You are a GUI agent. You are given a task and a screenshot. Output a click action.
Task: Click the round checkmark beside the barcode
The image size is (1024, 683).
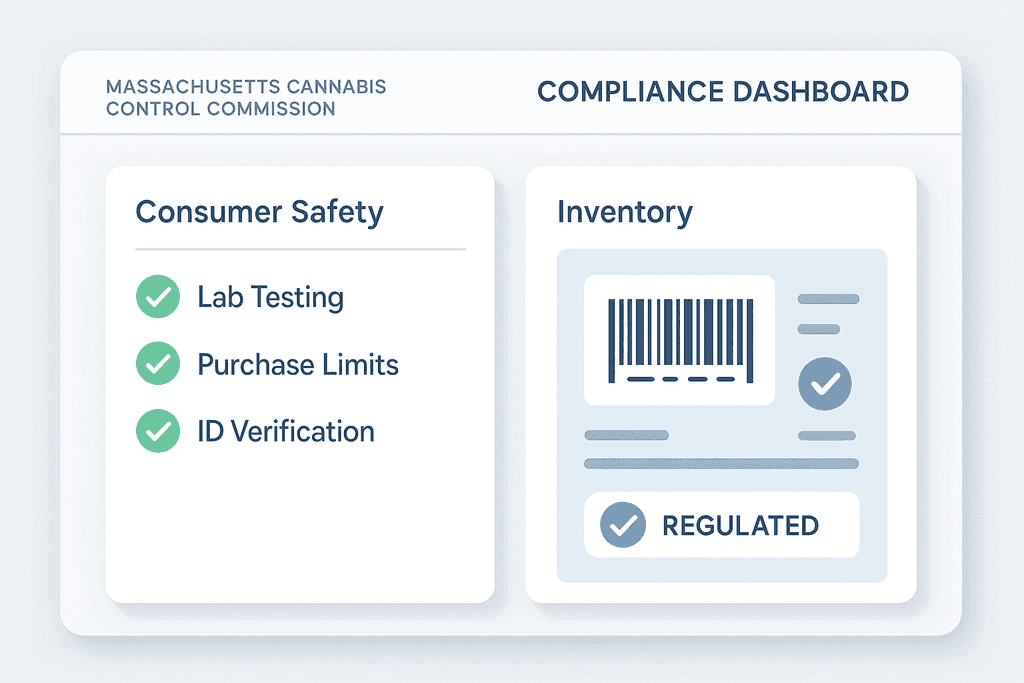point(826,384)
